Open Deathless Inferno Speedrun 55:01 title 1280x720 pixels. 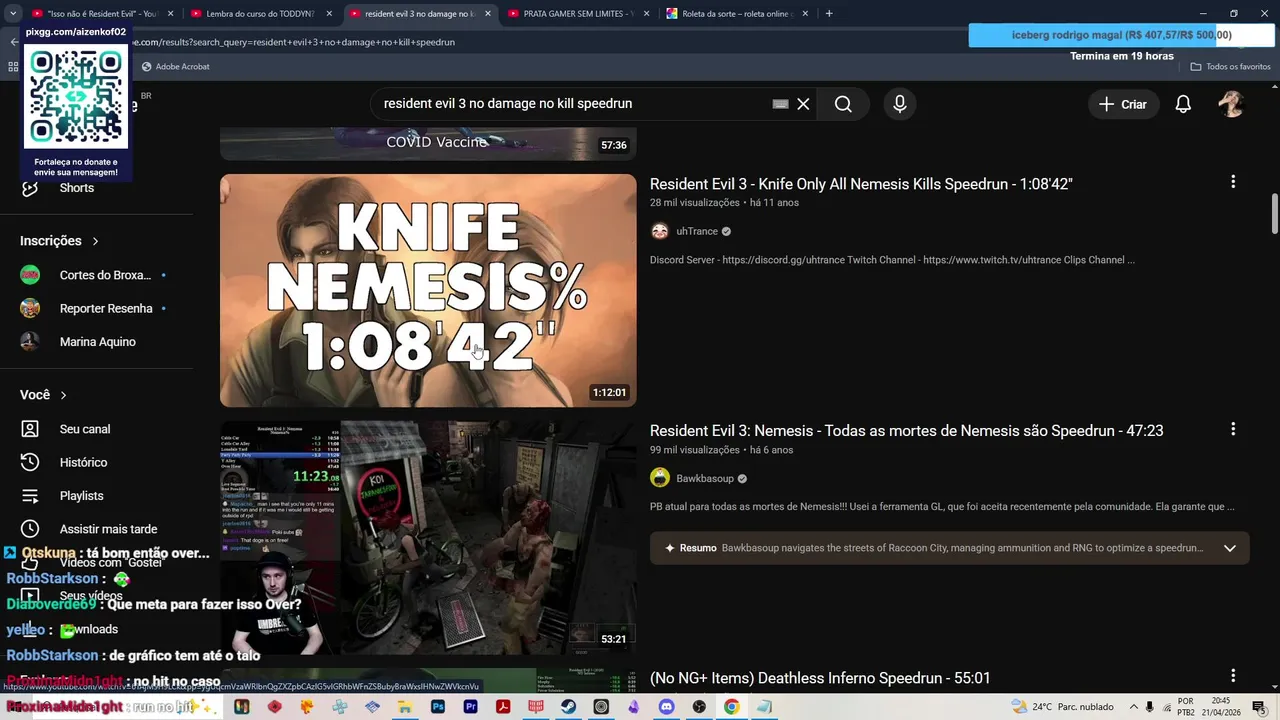[x=820, y=678]
